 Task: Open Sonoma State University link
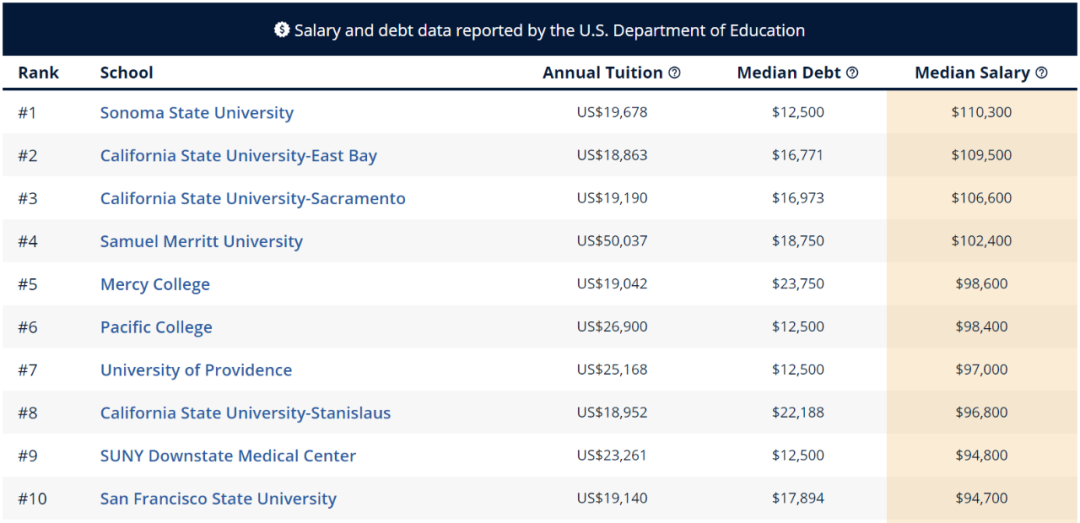197,113
